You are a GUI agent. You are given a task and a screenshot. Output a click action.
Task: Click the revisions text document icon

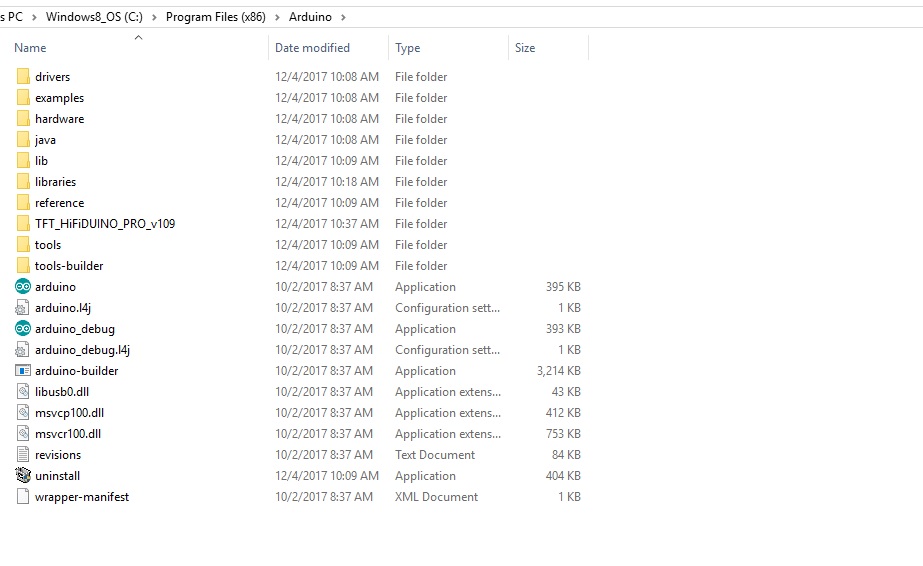click(x=23, y=455)
